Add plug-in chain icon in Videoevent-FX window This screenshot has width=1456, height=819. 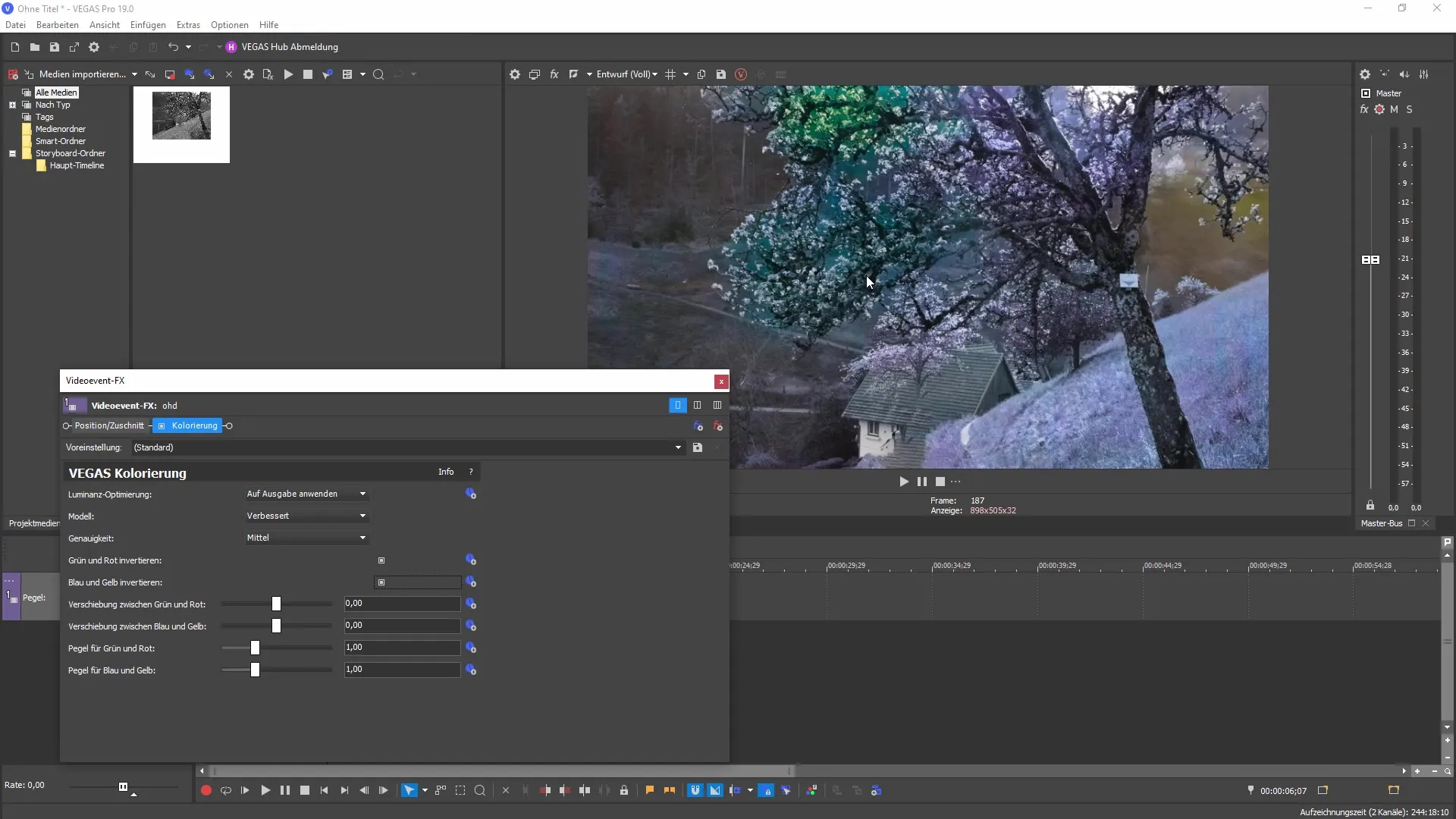[x=698, y=426]
